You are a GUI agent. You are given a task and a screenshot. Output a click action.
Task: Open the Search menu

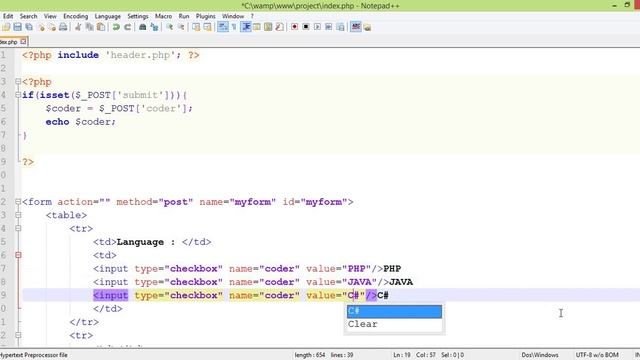point(29,16)
